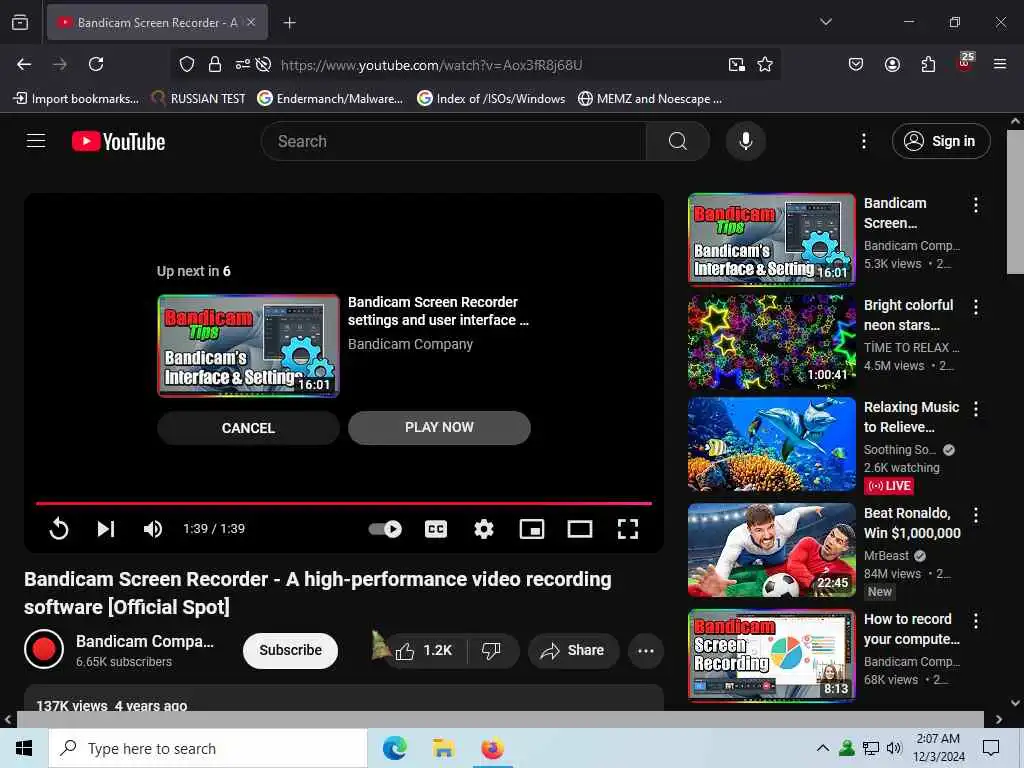
Task: Enable miniplayer mode
Action: tap(532, 528)
